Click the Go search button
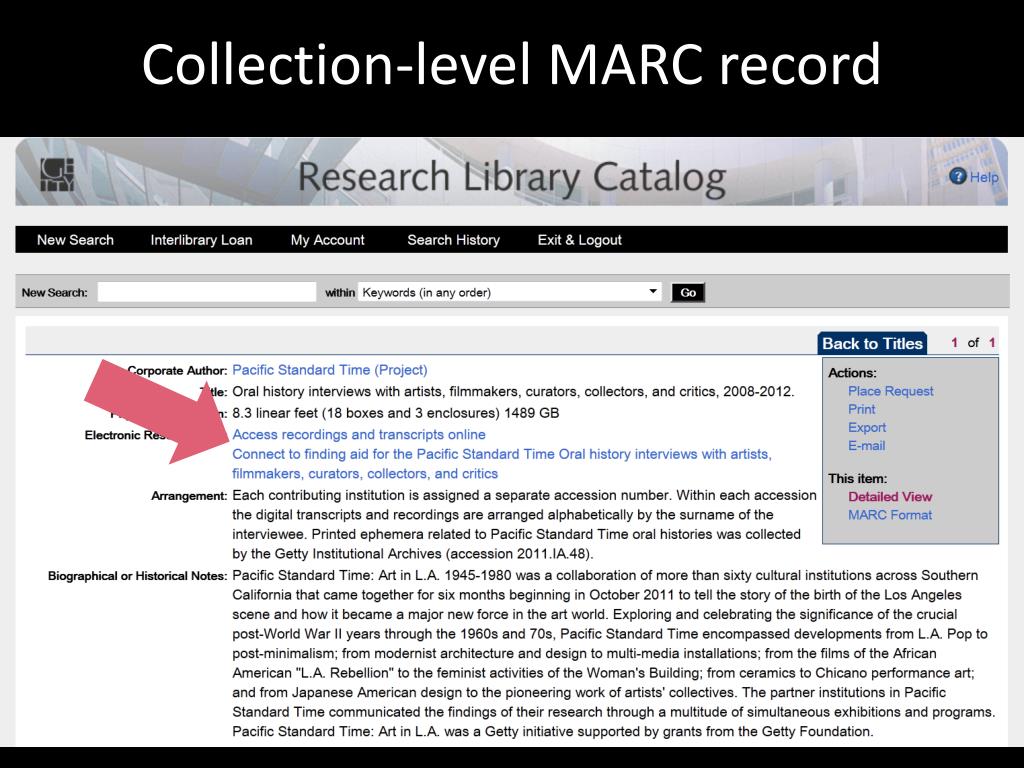This screenshot has height=768, width=1024. pyautogui.click(x=688, y=293)
